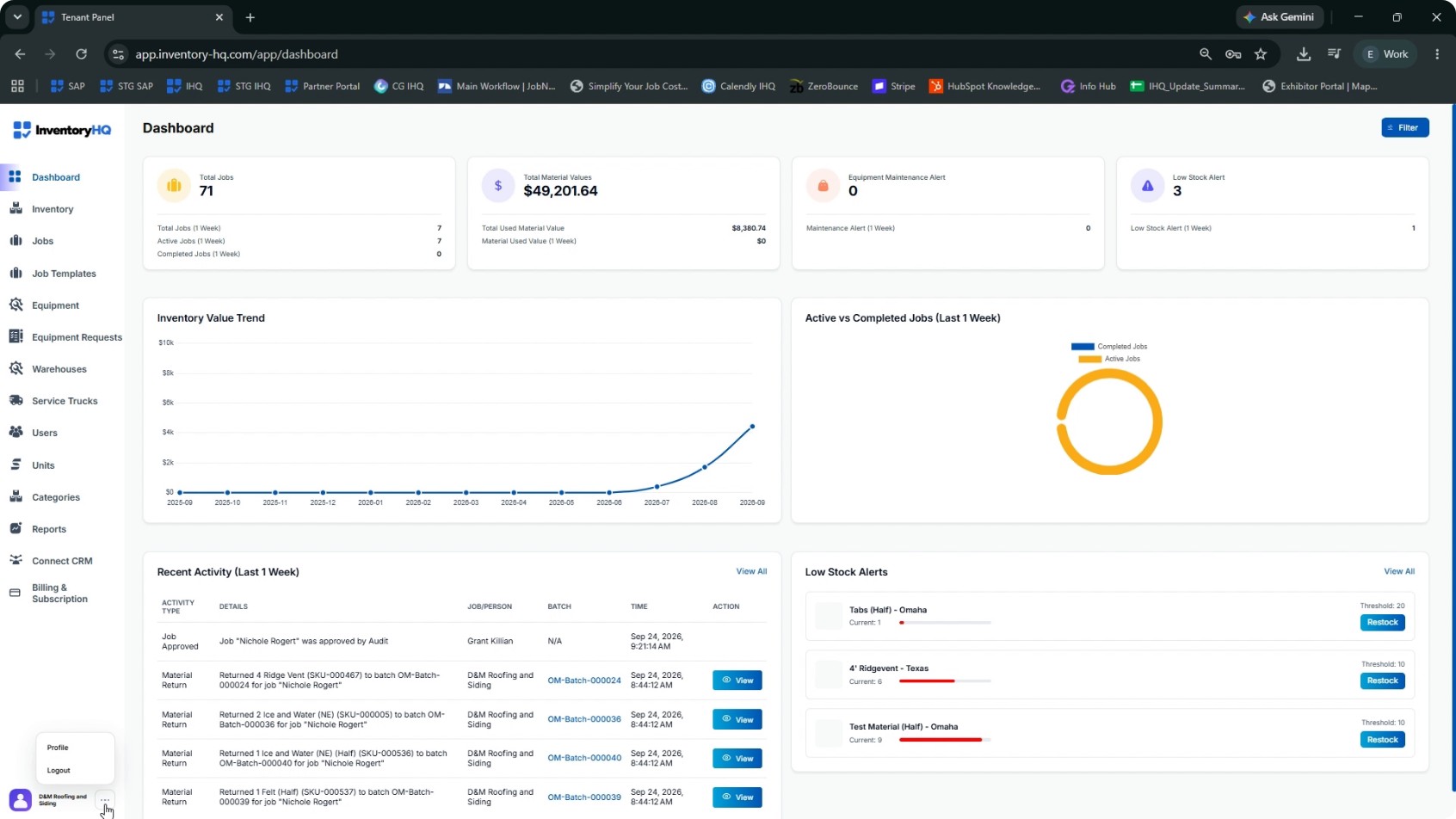Open the Ask Gemini button
This screenshot has height=819, width=1456.
[x=1279, y=17]
